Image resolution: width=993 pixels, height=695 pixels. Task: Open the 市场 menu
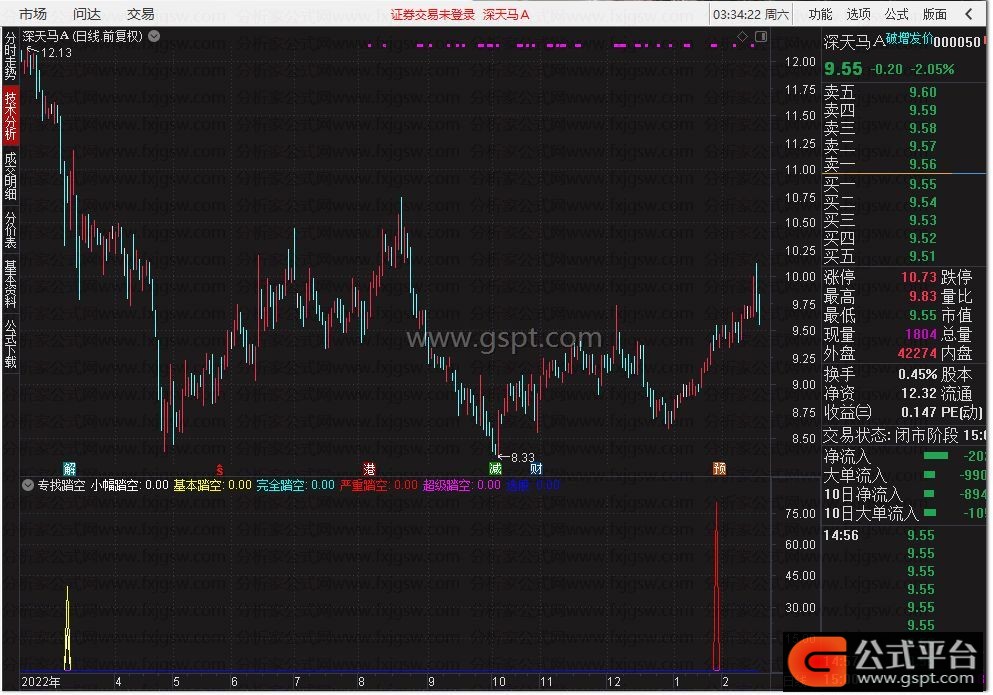tap(32, 14)
